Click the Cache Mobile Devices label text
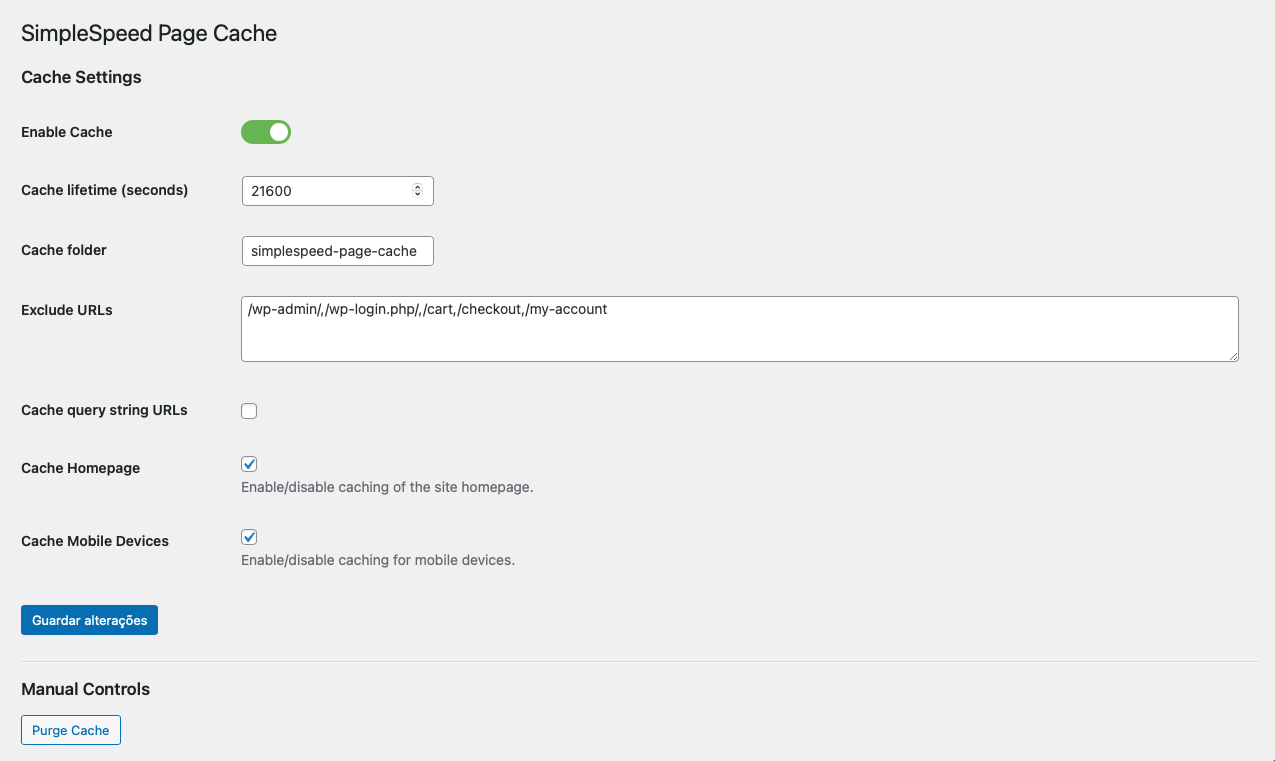The width and height of the screenshot is (1275, 761). click(95, 541)
